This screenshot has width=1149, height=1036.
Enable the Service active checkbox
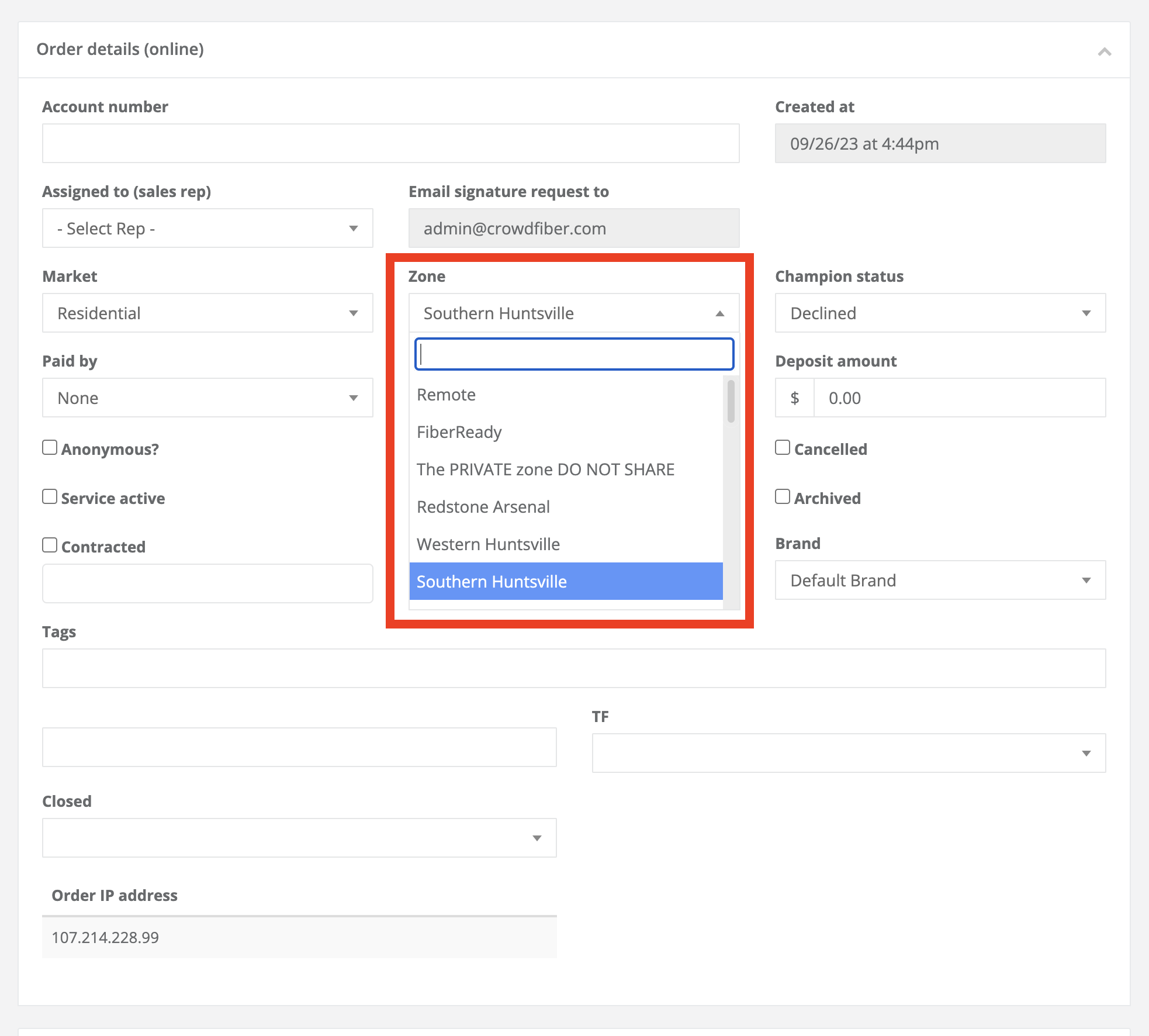pyautogui.click(x=50, y=497)
